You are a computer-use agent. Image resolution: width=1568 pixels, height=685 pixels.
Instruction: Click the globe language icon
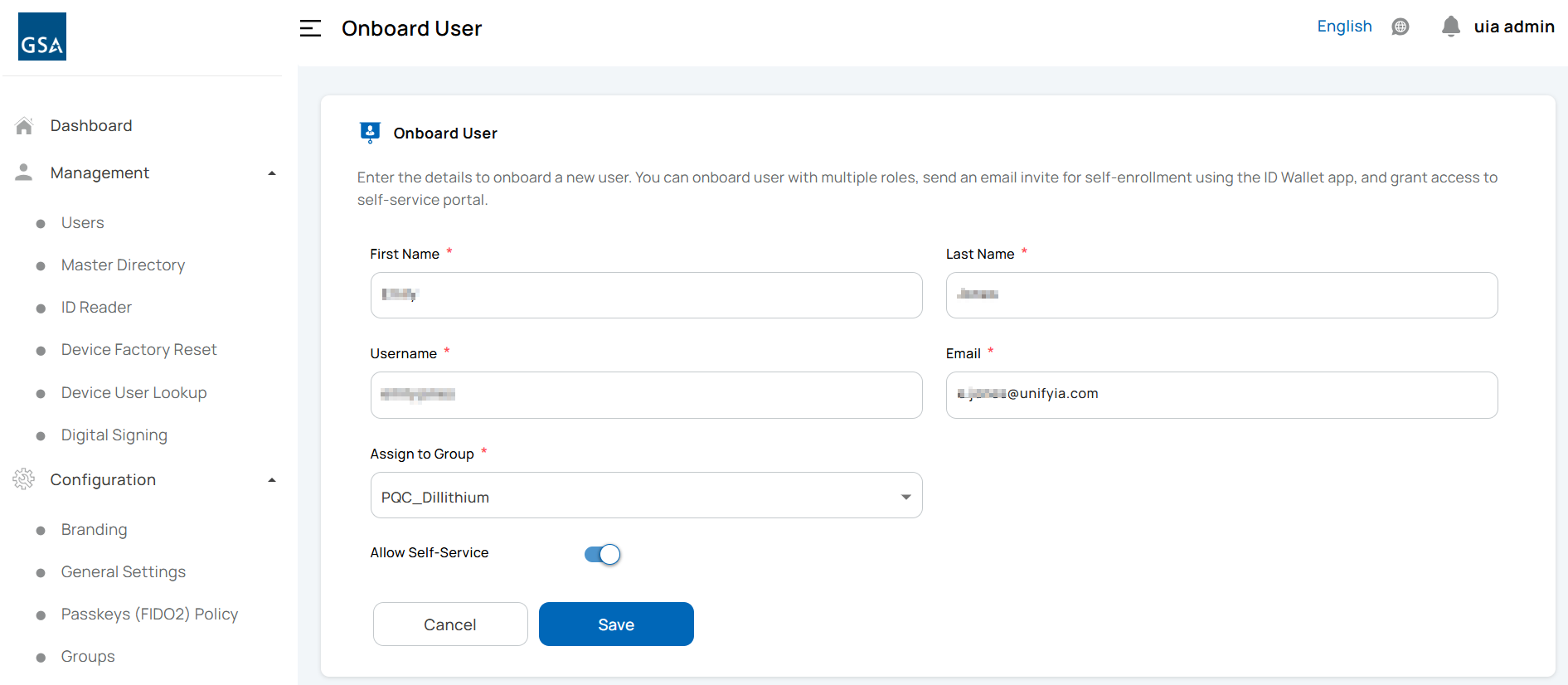coord(1401,27)
